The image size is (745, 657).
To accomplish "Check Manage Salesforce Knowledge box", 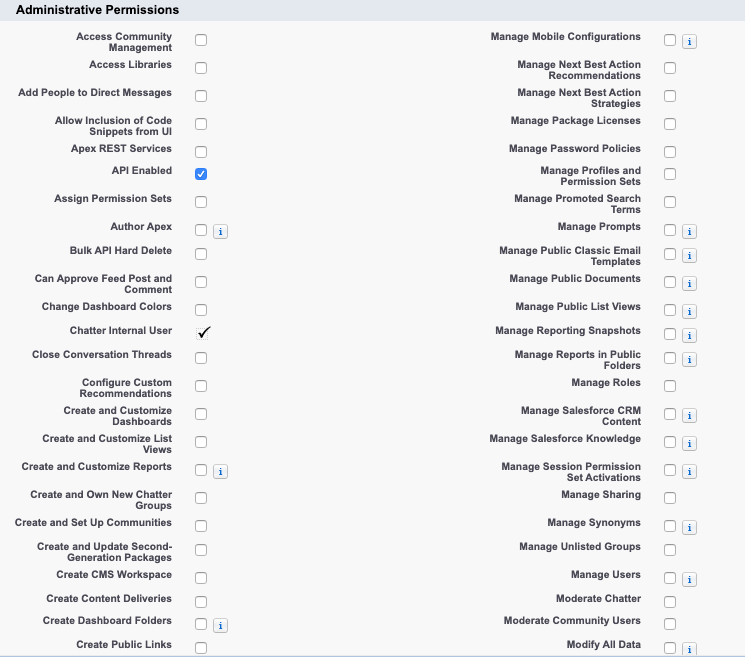I will tap(670, 442).
